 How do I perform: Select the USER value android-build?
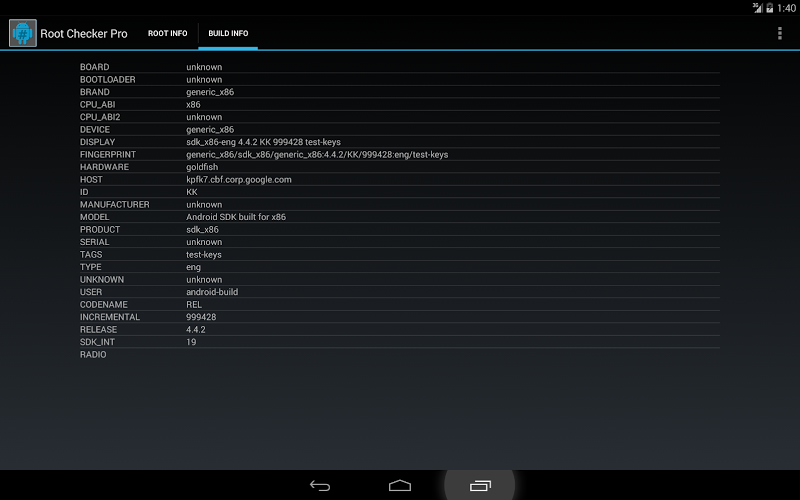click(x=212, y=292)
